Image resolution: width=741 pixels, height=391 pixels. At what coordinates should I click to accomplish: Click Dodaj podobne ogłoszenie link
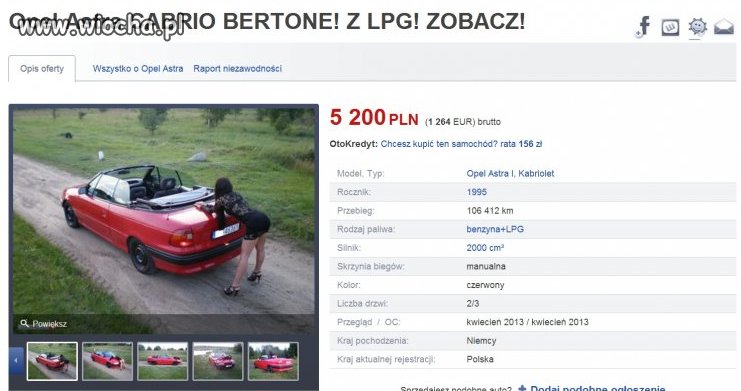coord(598,388)
